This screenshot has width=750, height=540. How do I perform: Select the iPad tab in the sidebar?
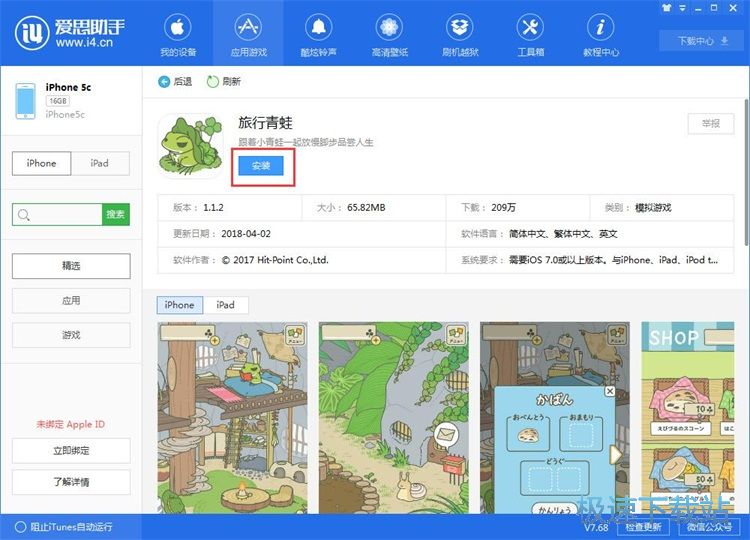point(100,163)
